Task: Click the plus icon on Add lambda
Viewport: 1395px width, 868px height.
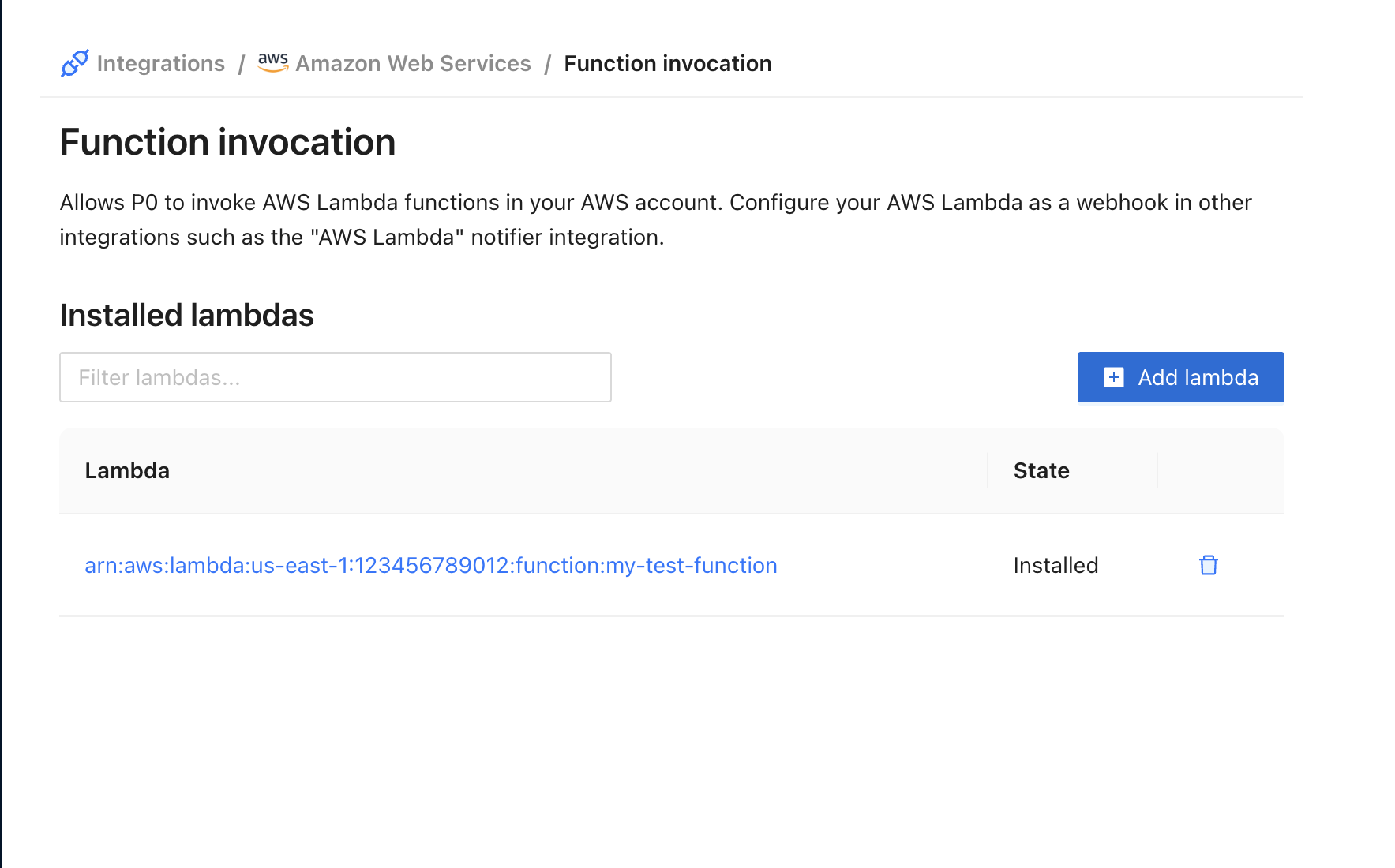Action: tap(1113, 377)
